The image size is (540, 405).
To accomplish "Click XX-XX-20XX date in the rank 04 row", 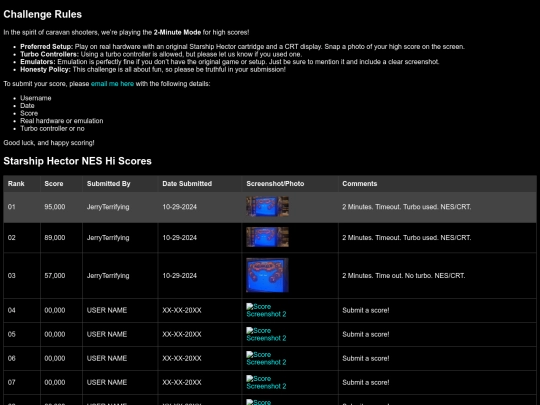I will point(182,310).
